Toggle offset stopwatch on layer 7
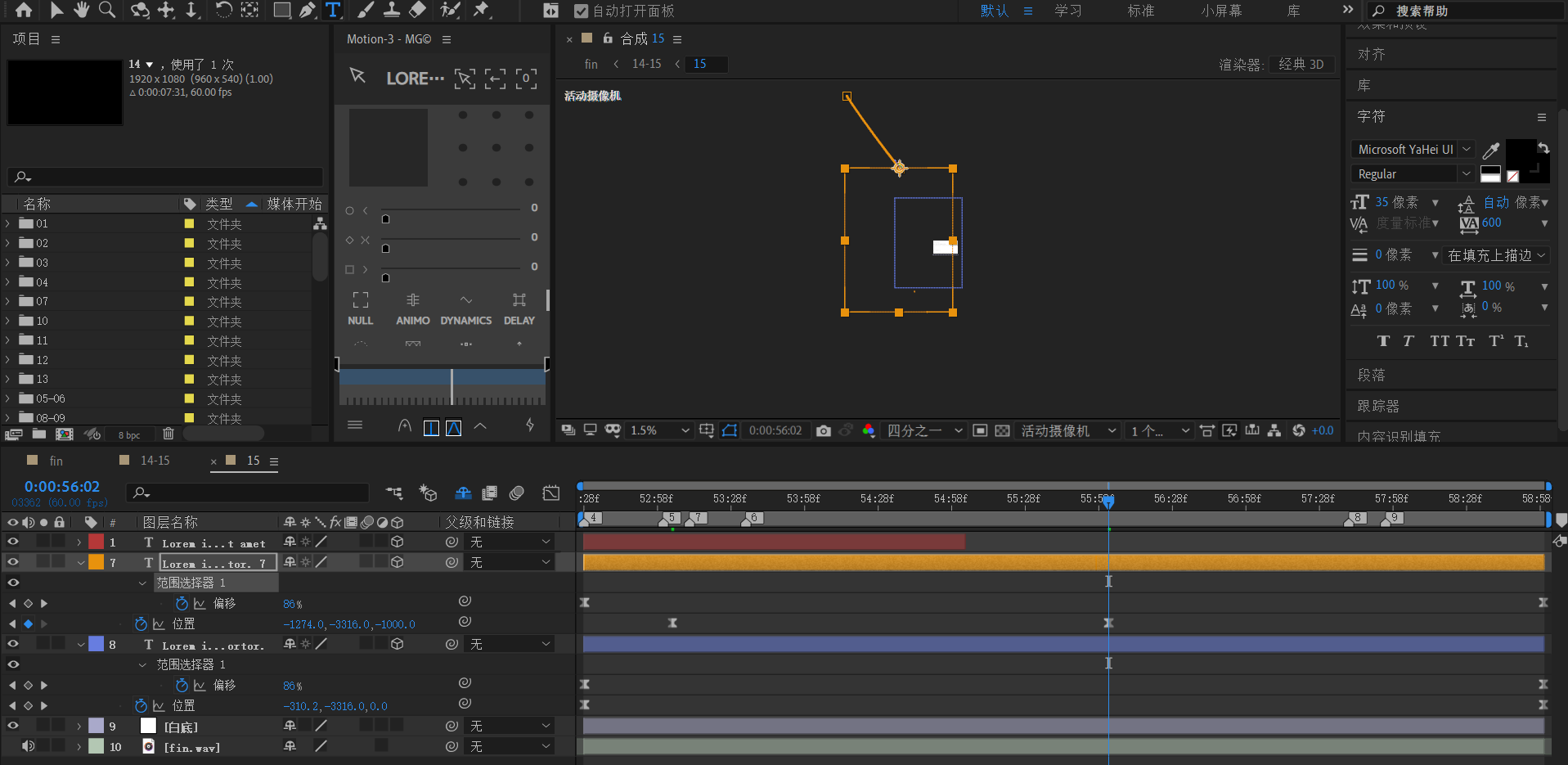1568x765 pixels. 182,604
